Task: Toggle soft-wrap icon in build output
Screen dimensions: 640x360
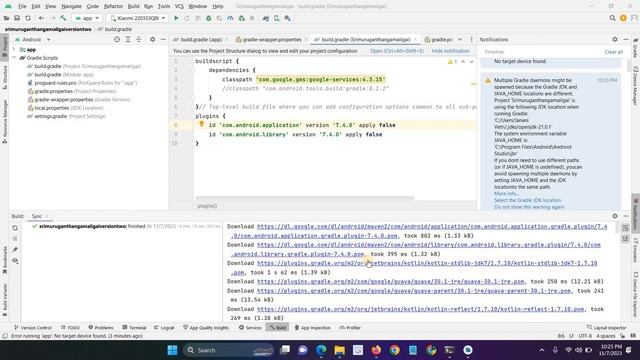Action: pos(625,228)
